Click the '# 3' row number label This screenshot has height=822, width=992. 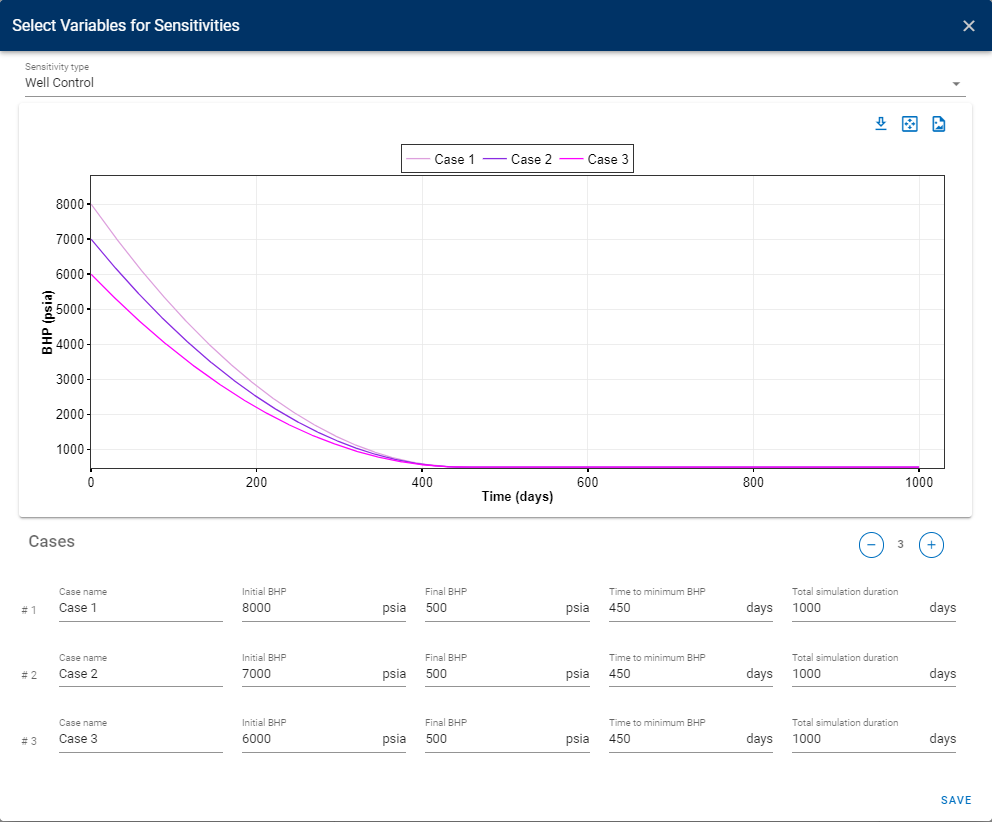29,741
